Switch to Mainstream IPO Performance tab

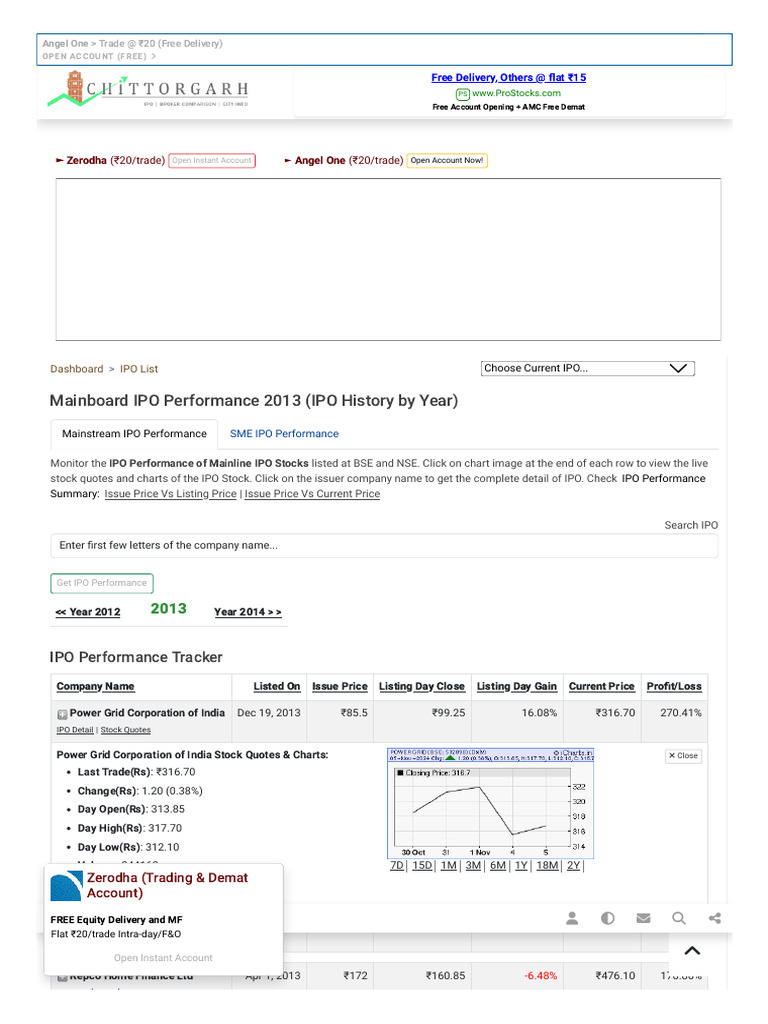pyautogui.click(x=135, y=434)
